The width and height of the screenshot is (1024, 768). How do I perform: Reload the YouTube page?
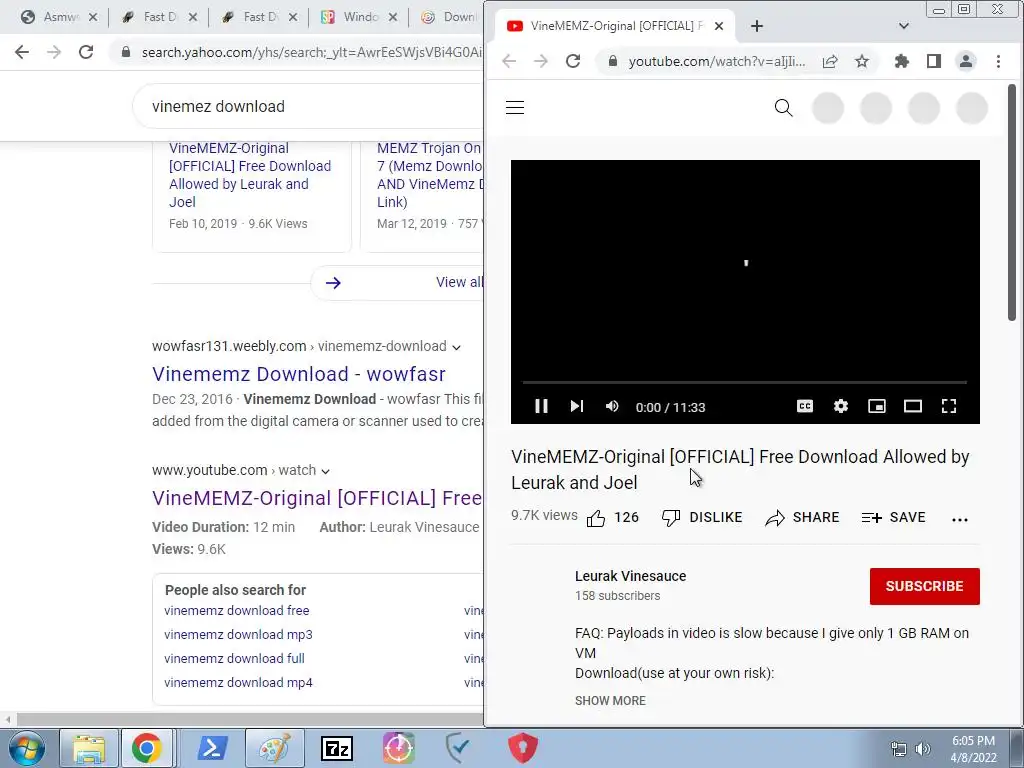573,61
